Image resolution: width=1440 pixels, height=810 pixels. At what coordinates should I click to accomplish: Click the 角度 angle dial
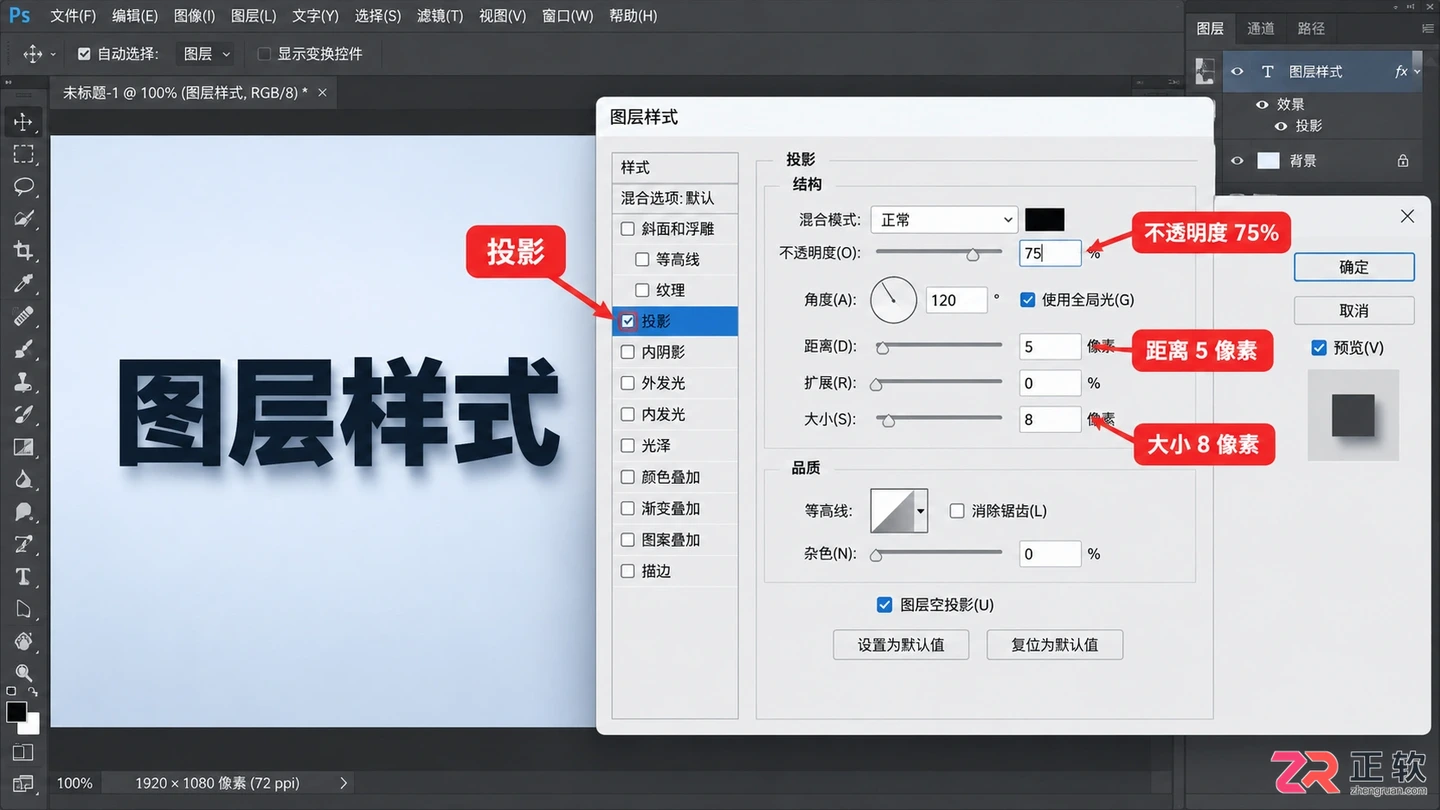893,300
